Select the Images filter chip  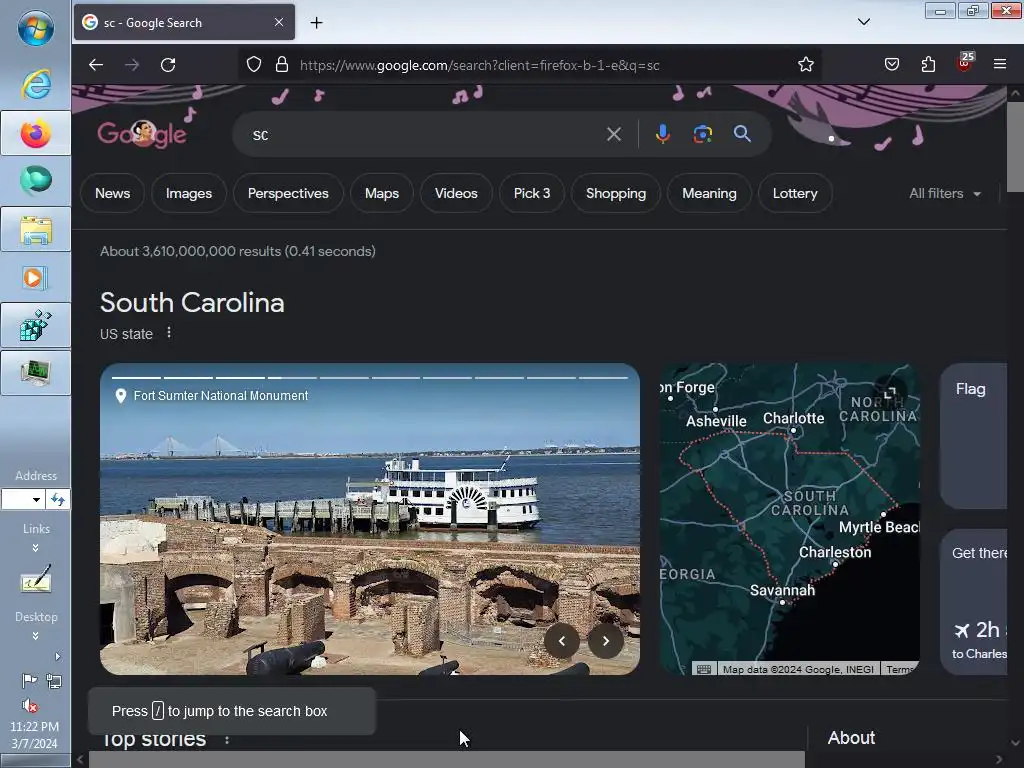click(x=189, y=193)
